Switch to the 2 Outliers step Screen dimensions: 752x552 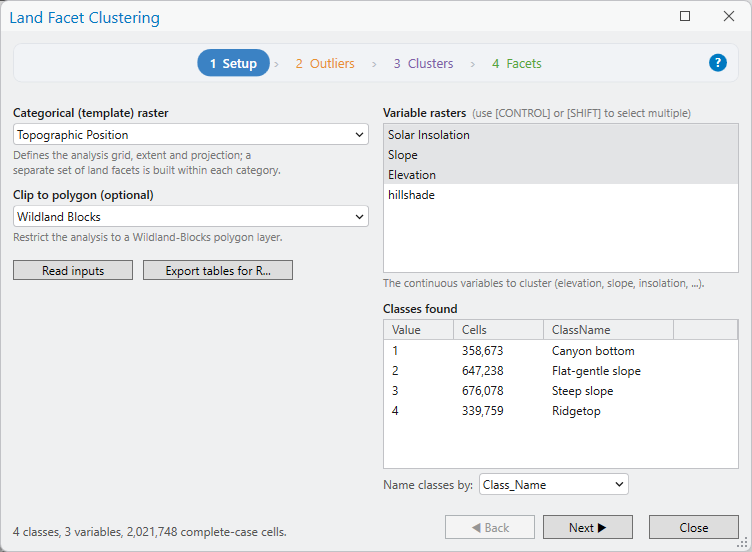pyautogui.click(x=325, y=63)
